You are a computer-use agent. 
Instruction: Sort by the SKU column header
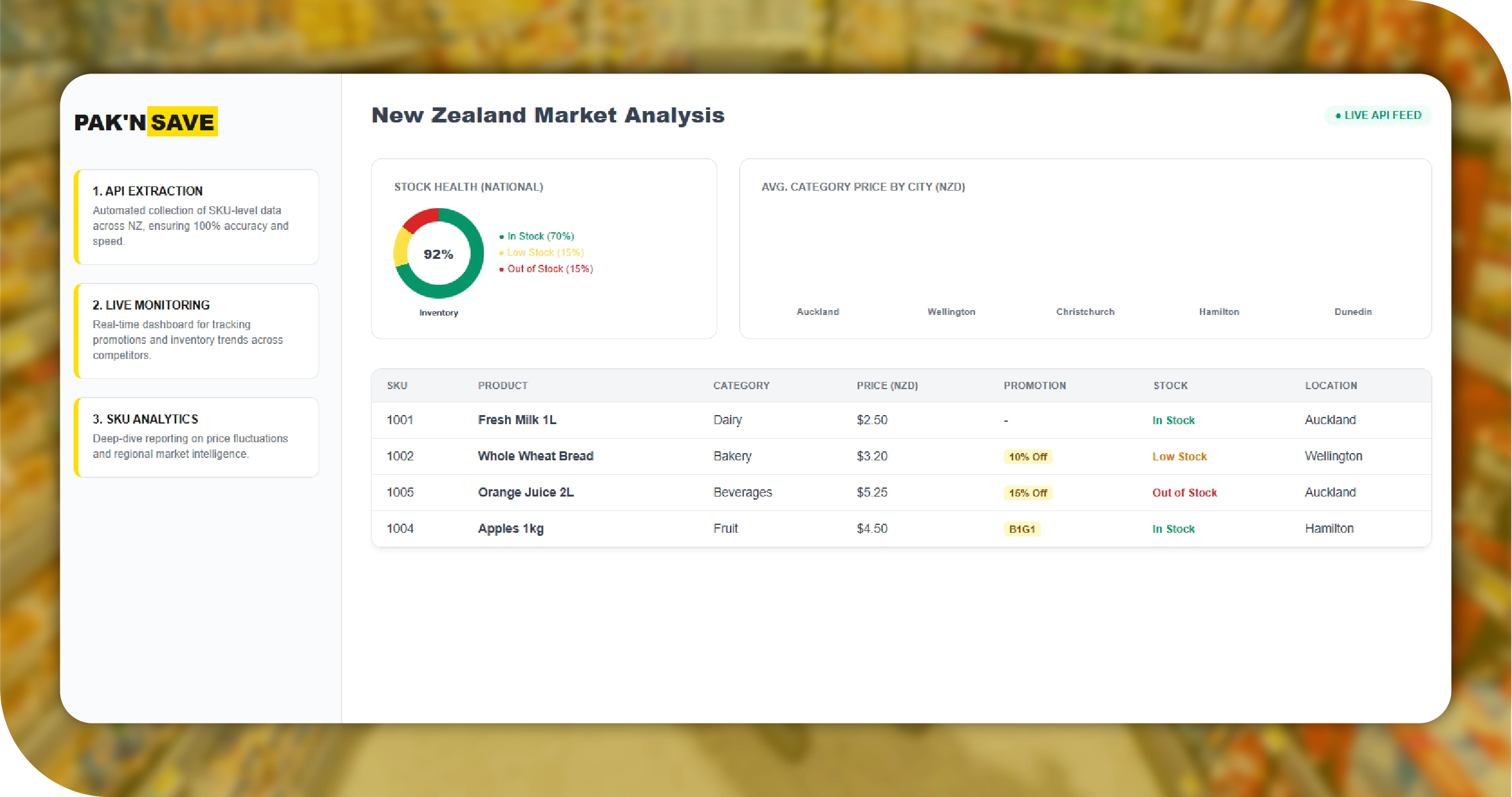(397, 386)
